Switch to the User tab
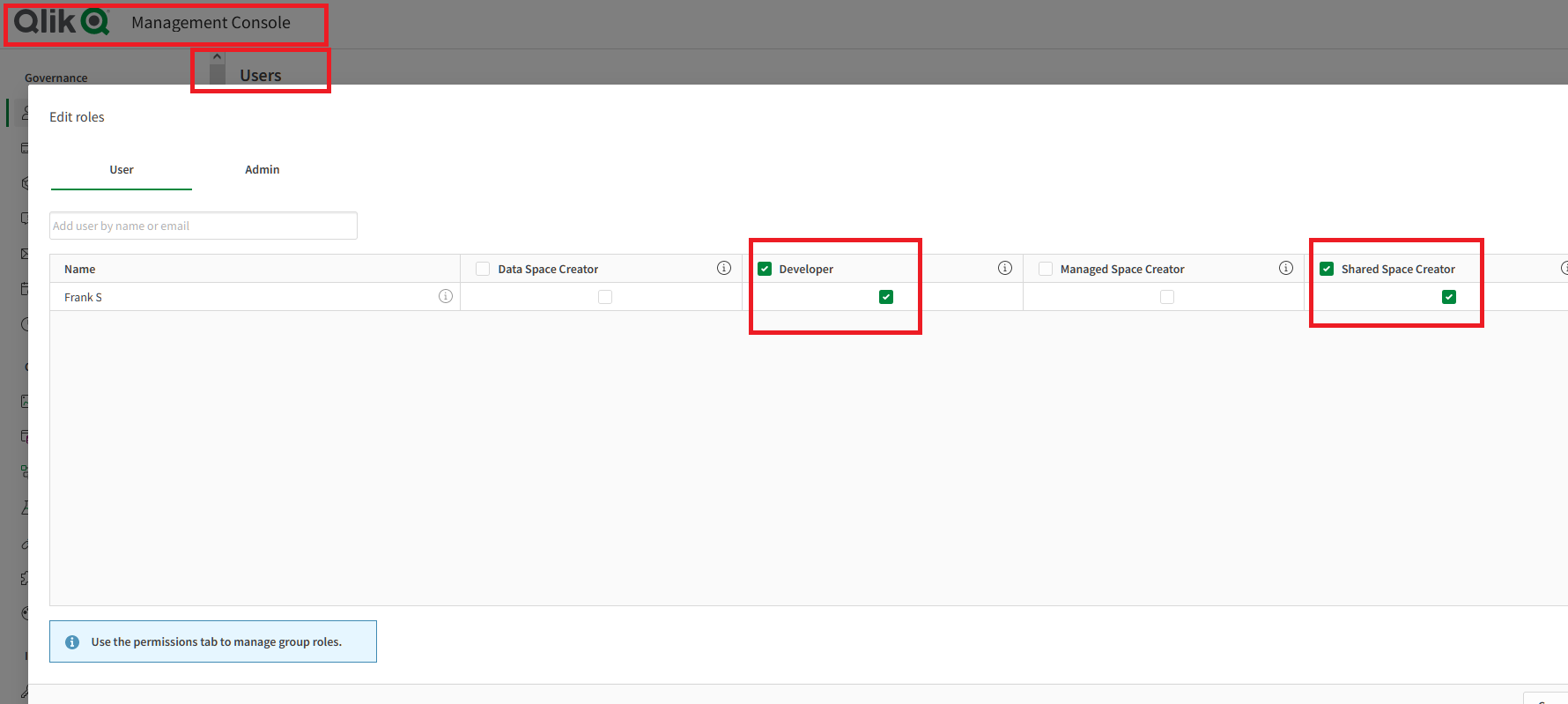The width and height of the screenshot is (1568, 704). point(122,170)
